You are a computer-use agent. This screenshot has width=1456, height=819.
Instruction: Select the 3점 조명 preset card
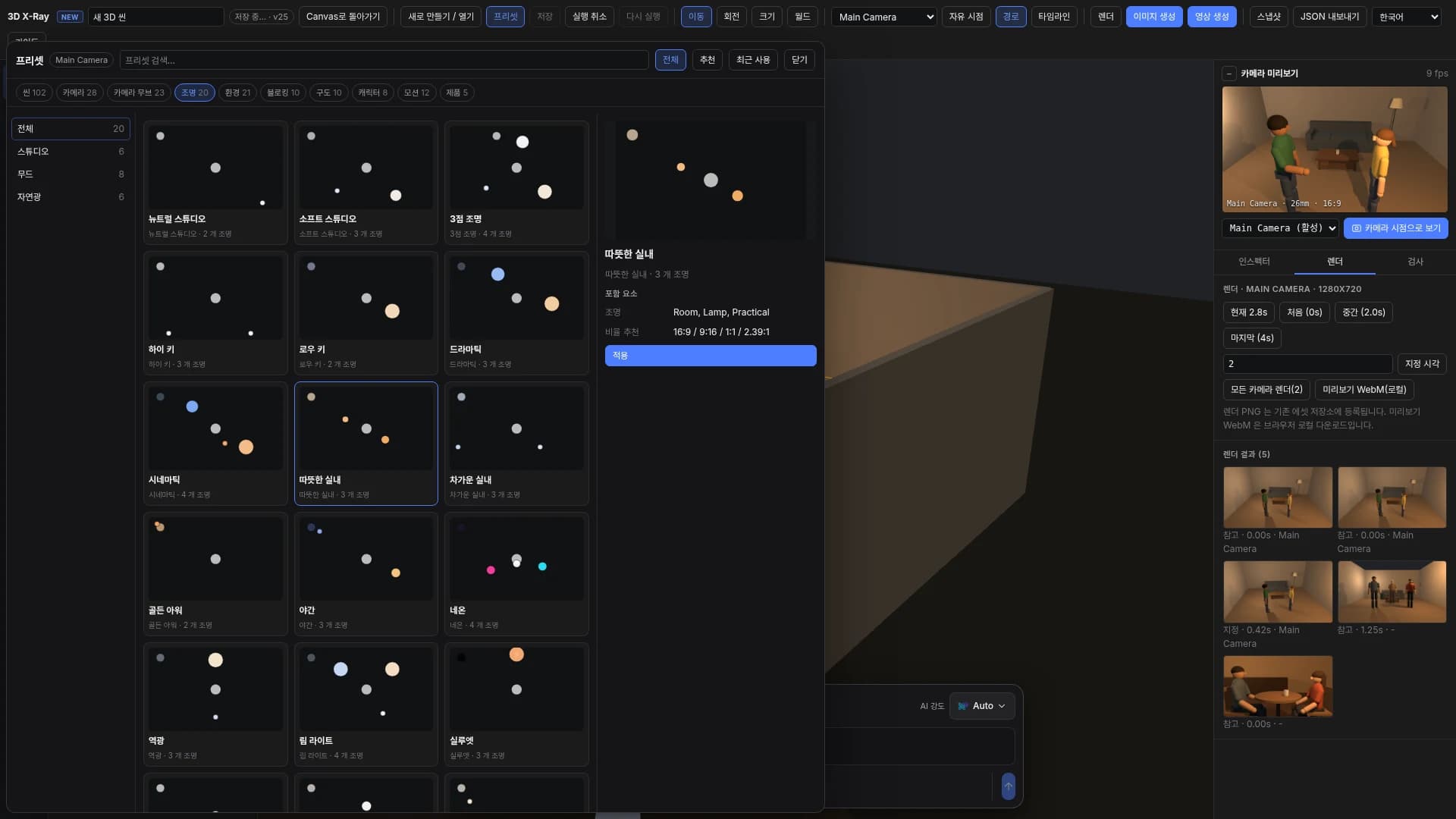point(516,183)
